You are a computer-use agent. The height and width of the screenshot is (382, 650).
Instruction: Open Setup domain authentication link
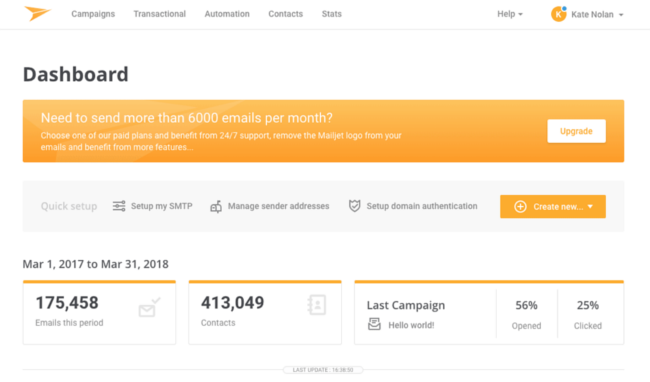422,206
